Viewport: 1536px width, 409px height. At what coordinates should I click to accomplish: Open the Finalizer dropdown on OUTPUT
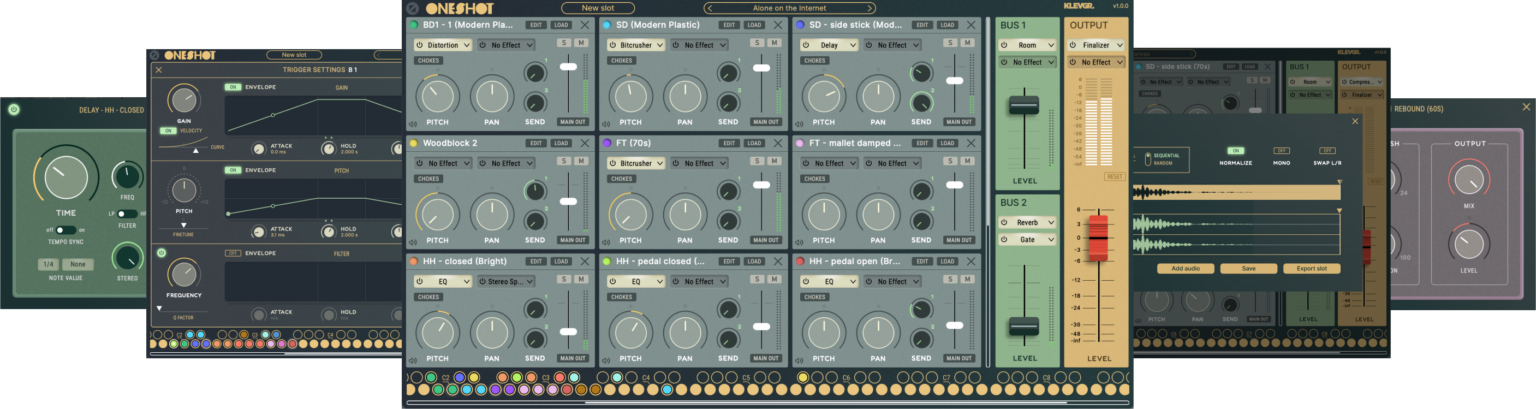click(1096, 45)
